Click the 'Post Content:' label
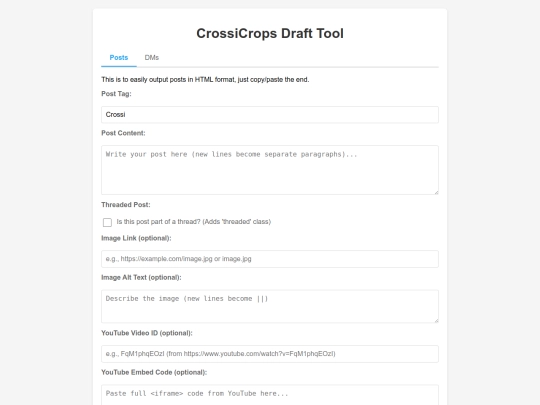This screenshot has width=540, height=405. point(123,133)
